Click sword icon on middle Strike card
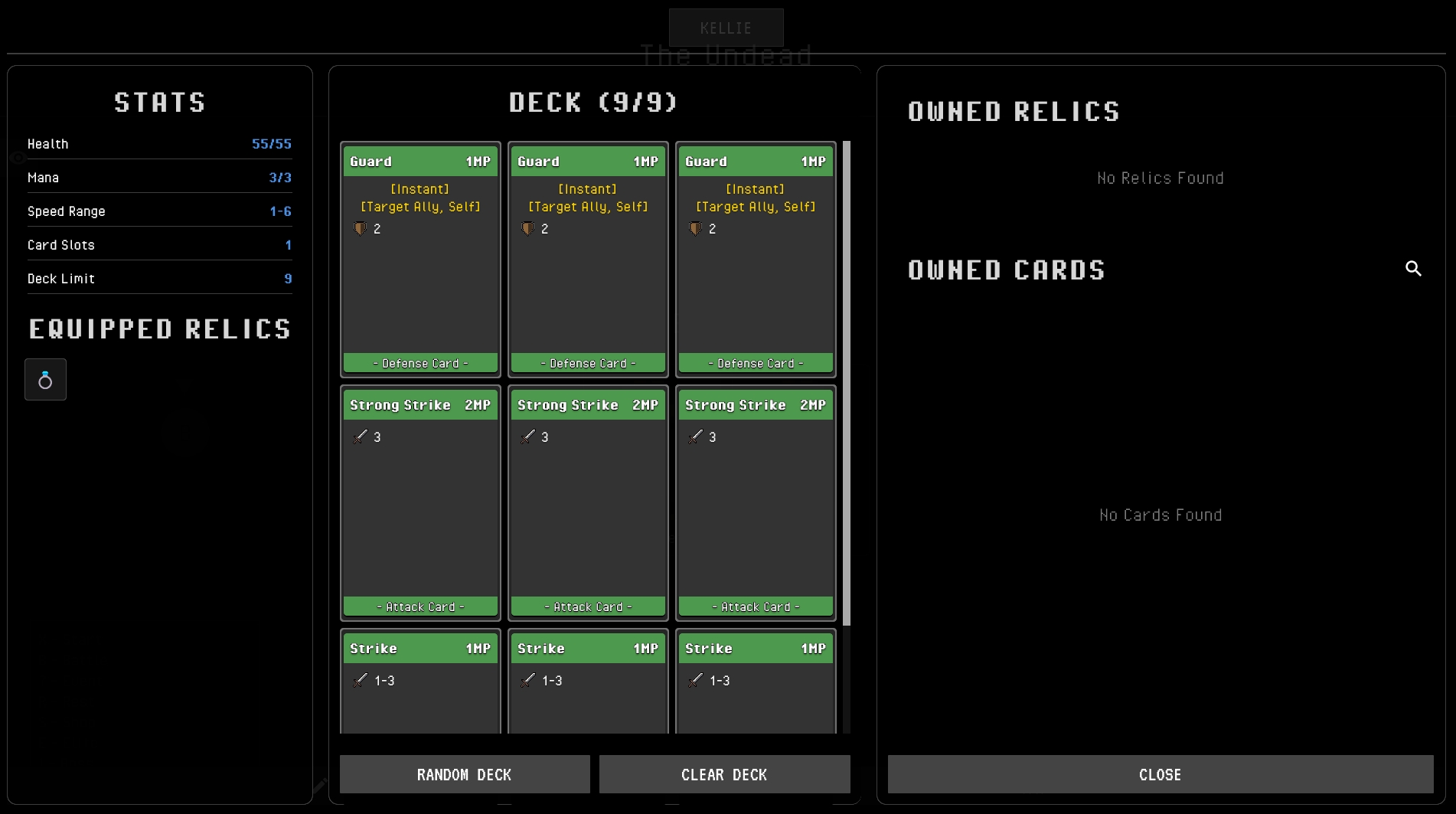This screenshot has width=1456, height=814. click(x=527, y=680)
